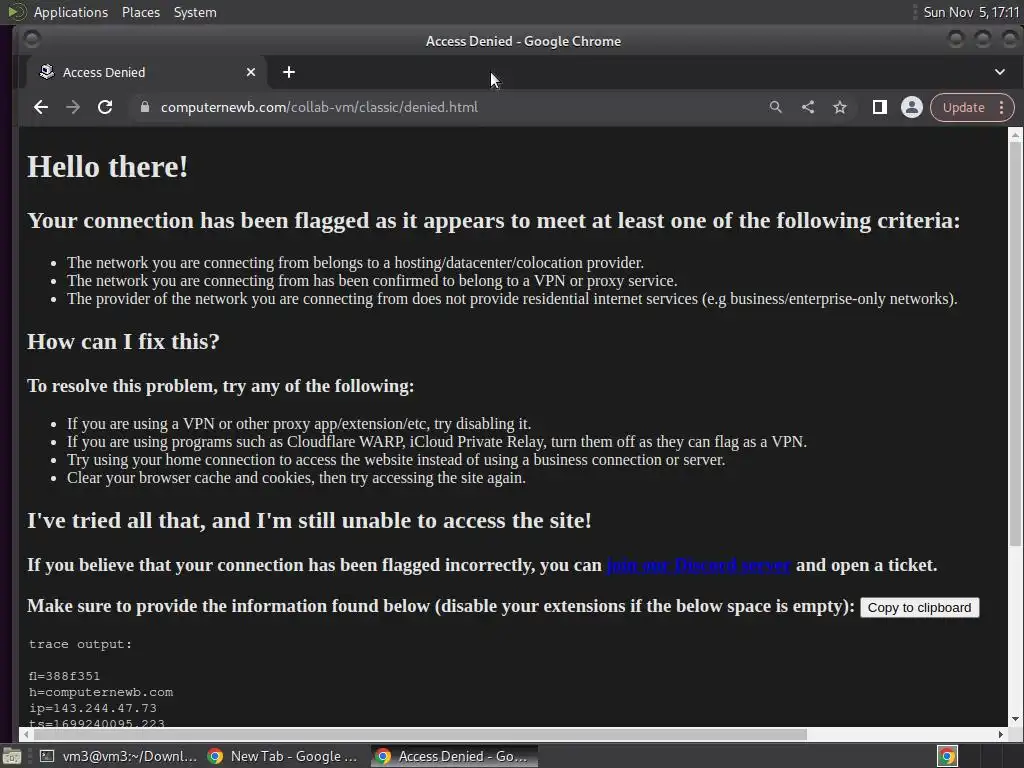Open the zoom magnifier icon in address bar

pyautogui.click(x=775, y=107)
